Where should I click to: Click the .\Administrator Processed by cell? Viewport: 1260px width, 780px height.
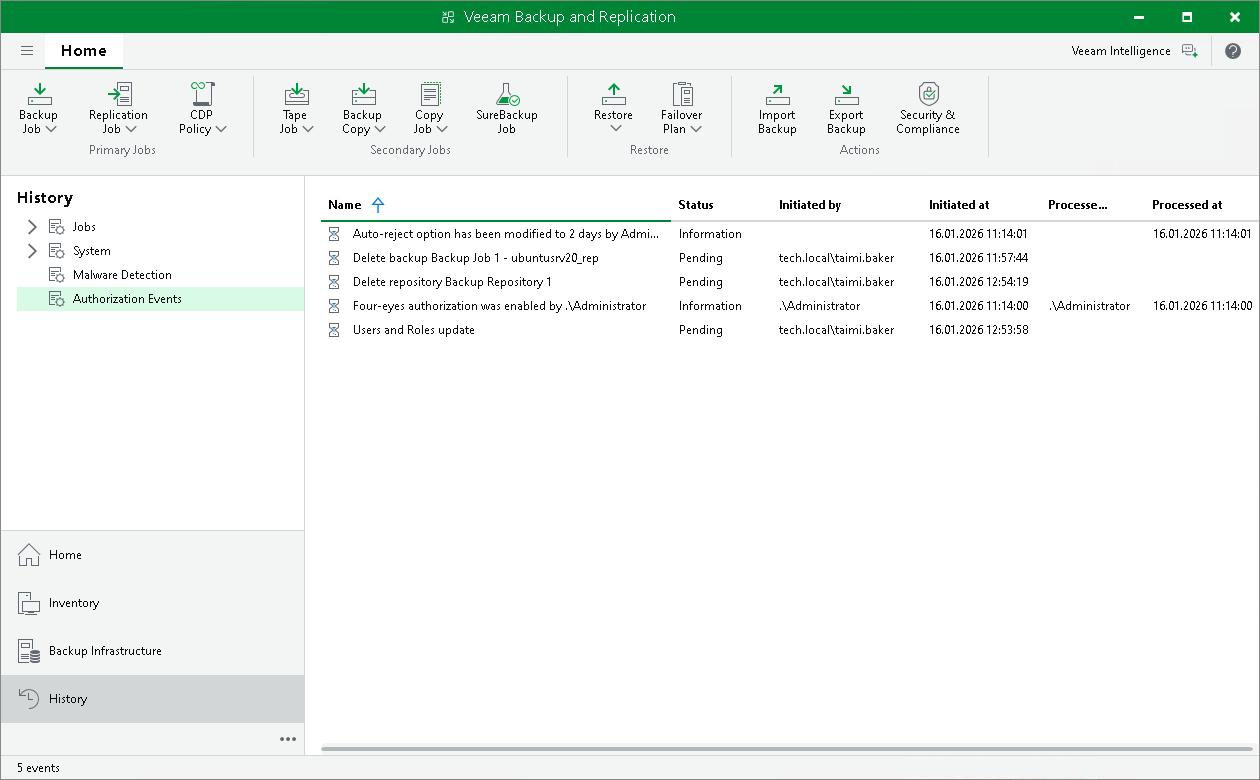(x=1089, y=306)
